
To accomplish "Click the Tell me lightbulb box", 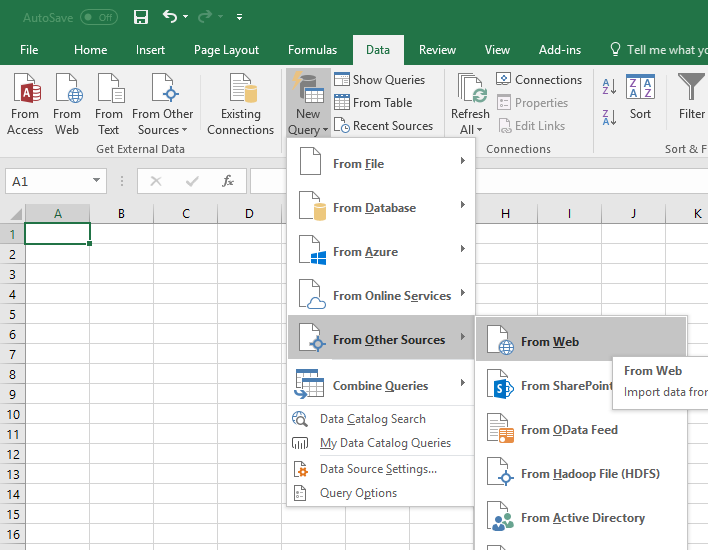I will pos(658,50).
